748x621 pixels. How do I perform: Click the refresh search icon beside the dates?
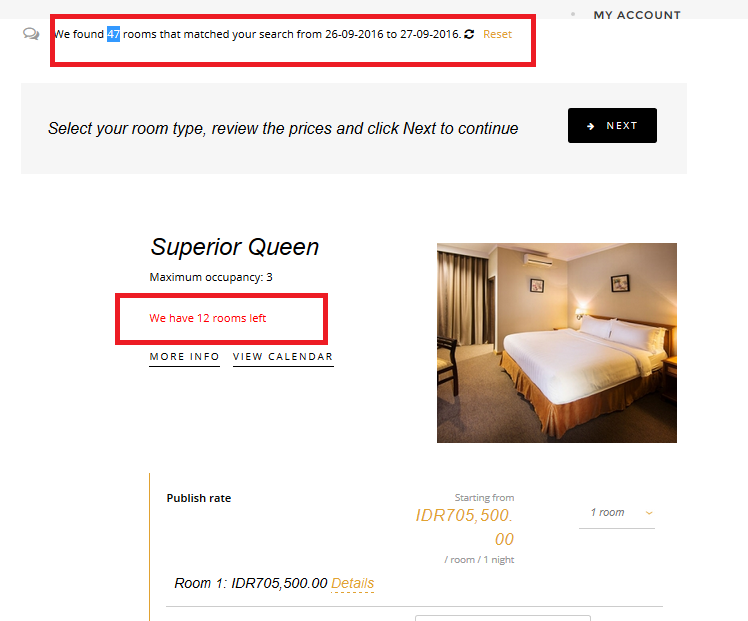click(x=469, y=34)
